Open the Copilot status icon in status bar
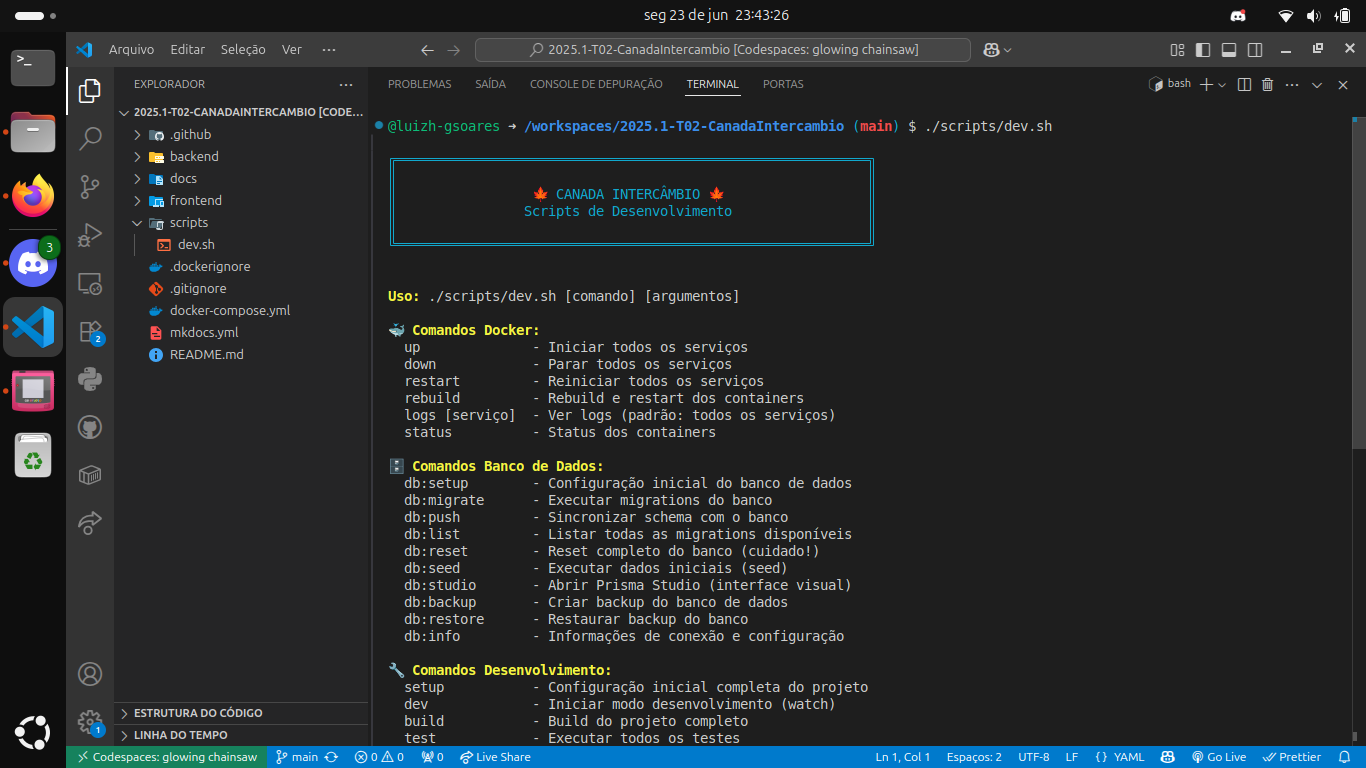 [x=1166, y=757]
